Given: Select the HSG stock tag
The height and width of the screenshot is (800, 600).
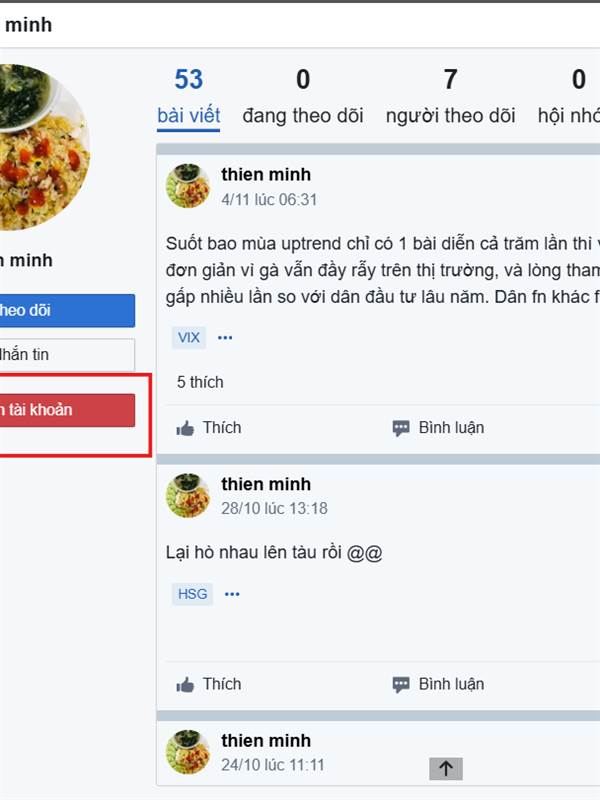Looking at the screenshot, I should [x=193, y=594].
